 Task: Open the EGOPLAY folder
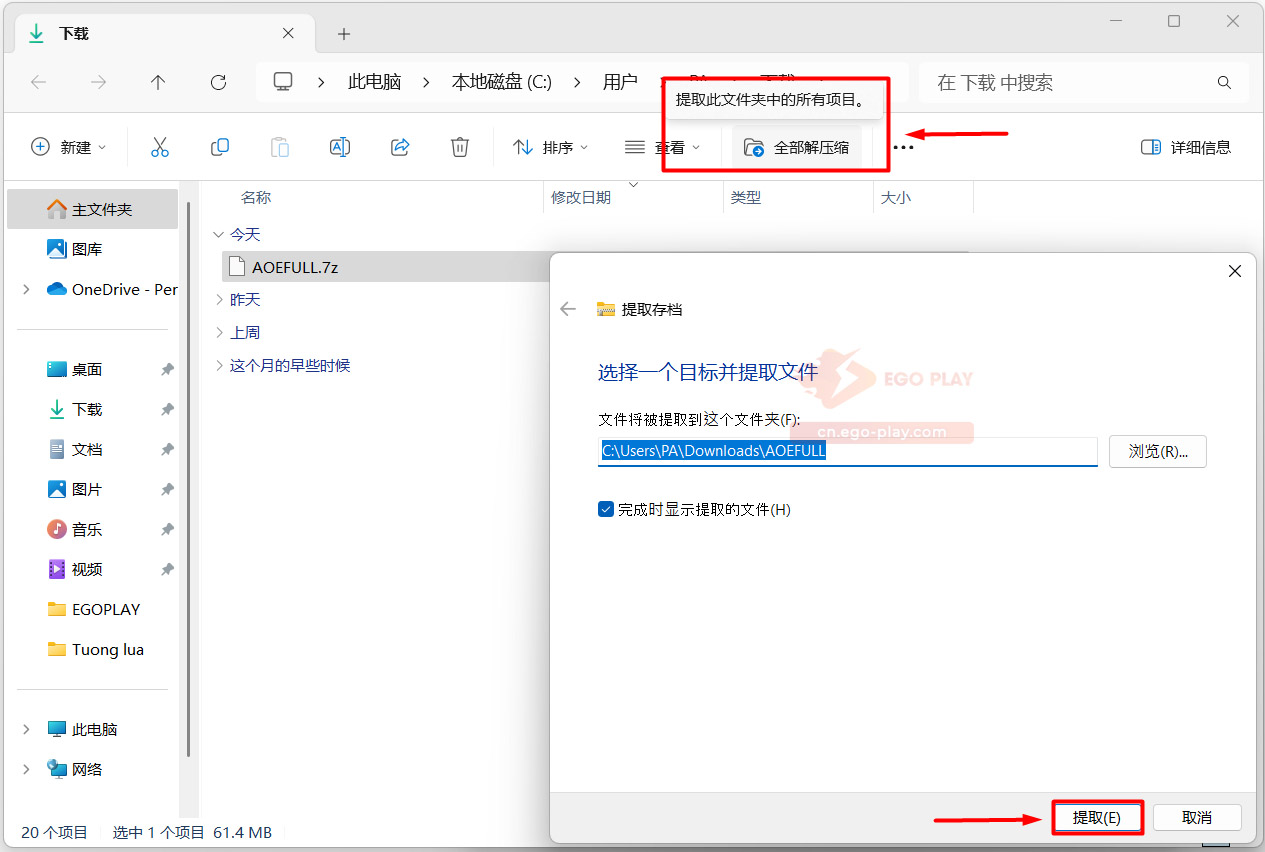92,609
